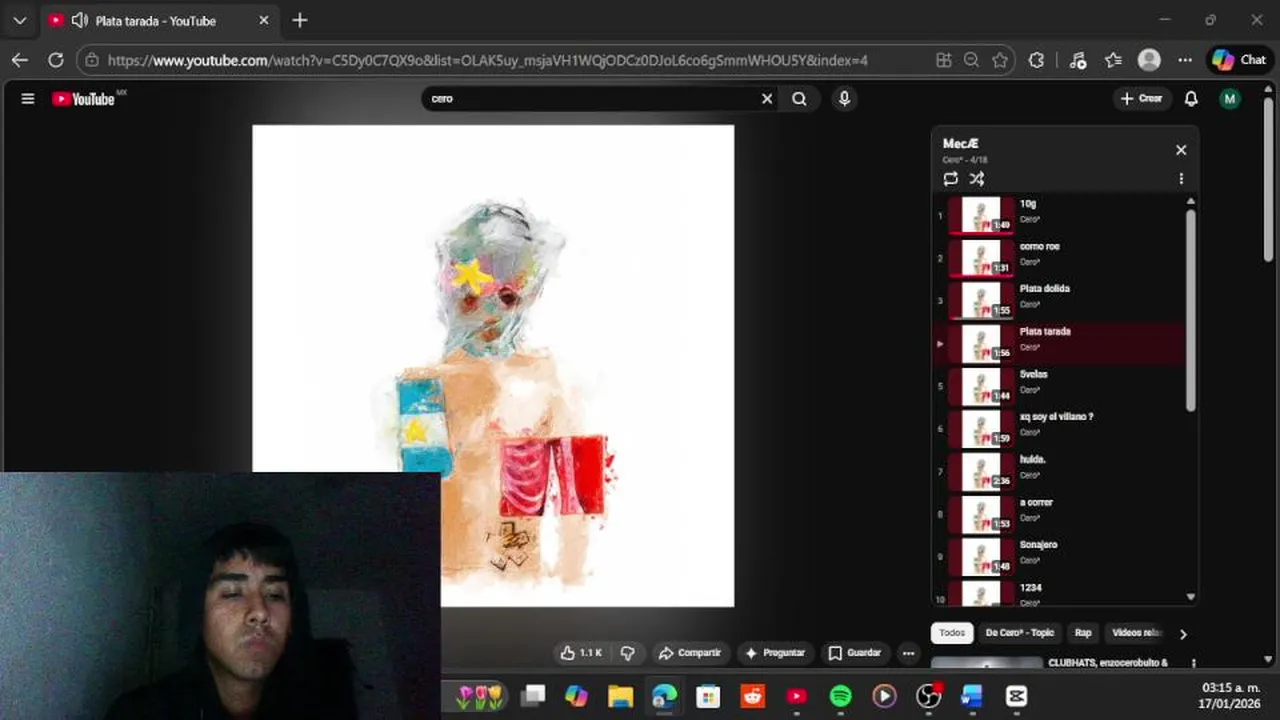Viewport: 1280px width, 720px height.
Task: Open the YouTube account avatar menu
Action: (1230, 99)
